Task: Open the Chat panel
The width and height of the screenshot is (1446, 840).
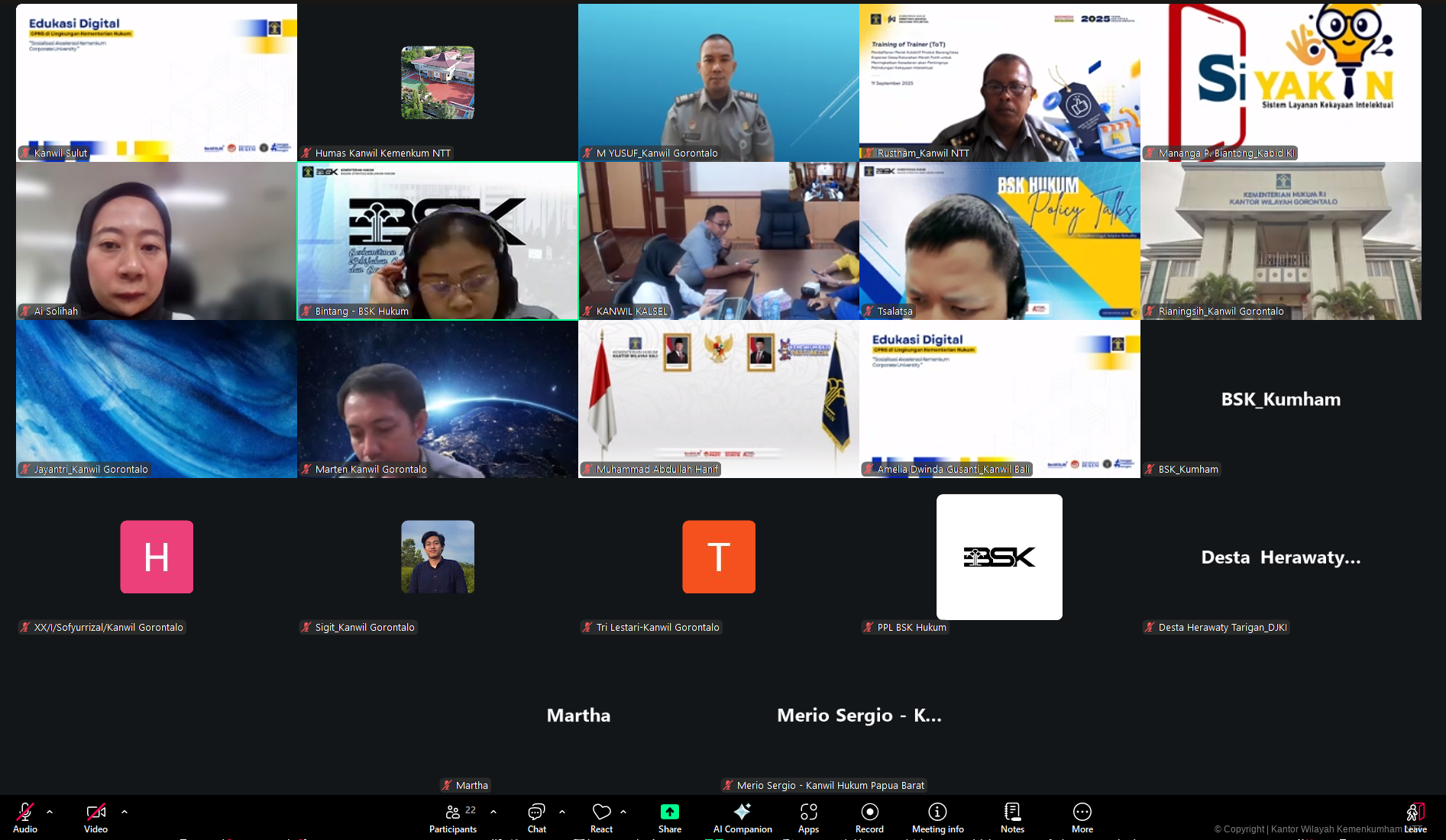Action: click(x=536, y=817)
